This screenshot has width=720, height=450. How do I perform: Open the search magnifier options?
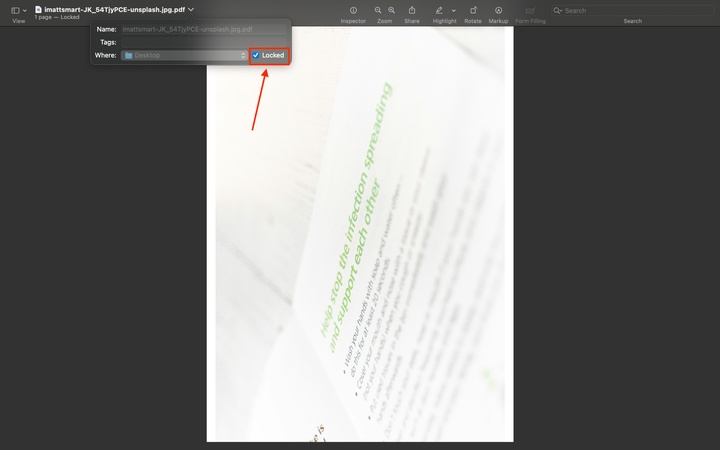pyautogui.click(x=557, y=10)
